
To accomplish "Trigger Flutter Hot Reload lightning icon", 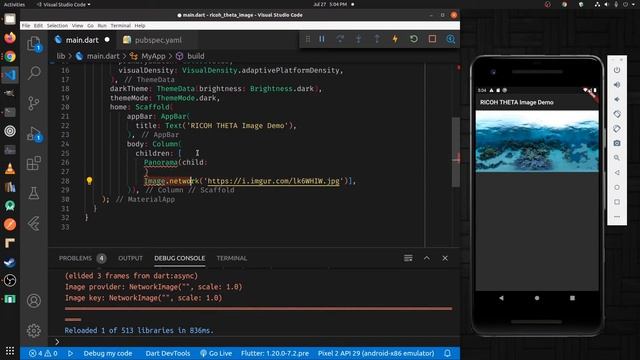I will [x=395, y=39].
